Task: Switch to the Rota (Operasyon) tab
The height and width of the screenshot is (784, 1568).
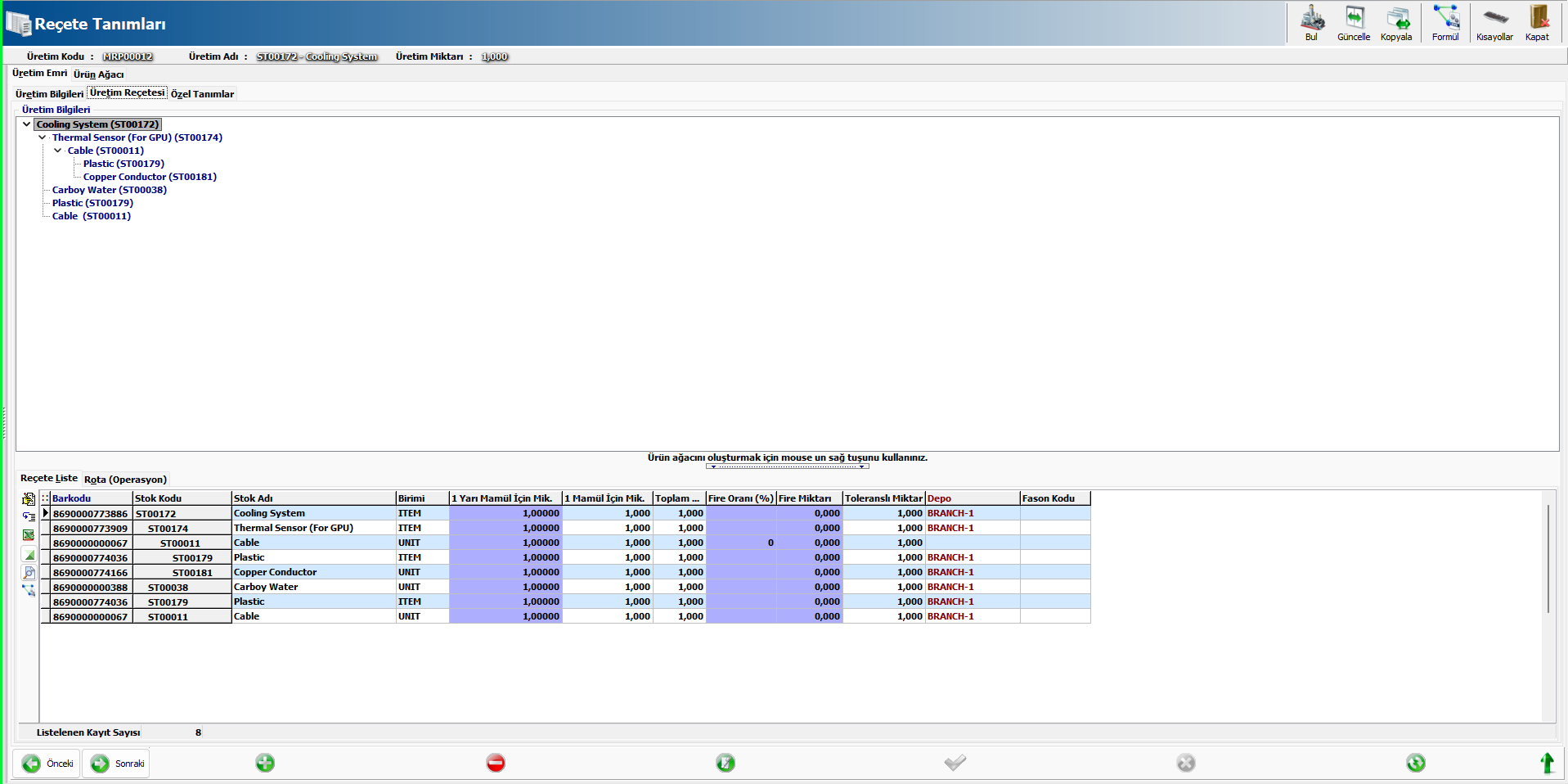Action: pos(125,480)
